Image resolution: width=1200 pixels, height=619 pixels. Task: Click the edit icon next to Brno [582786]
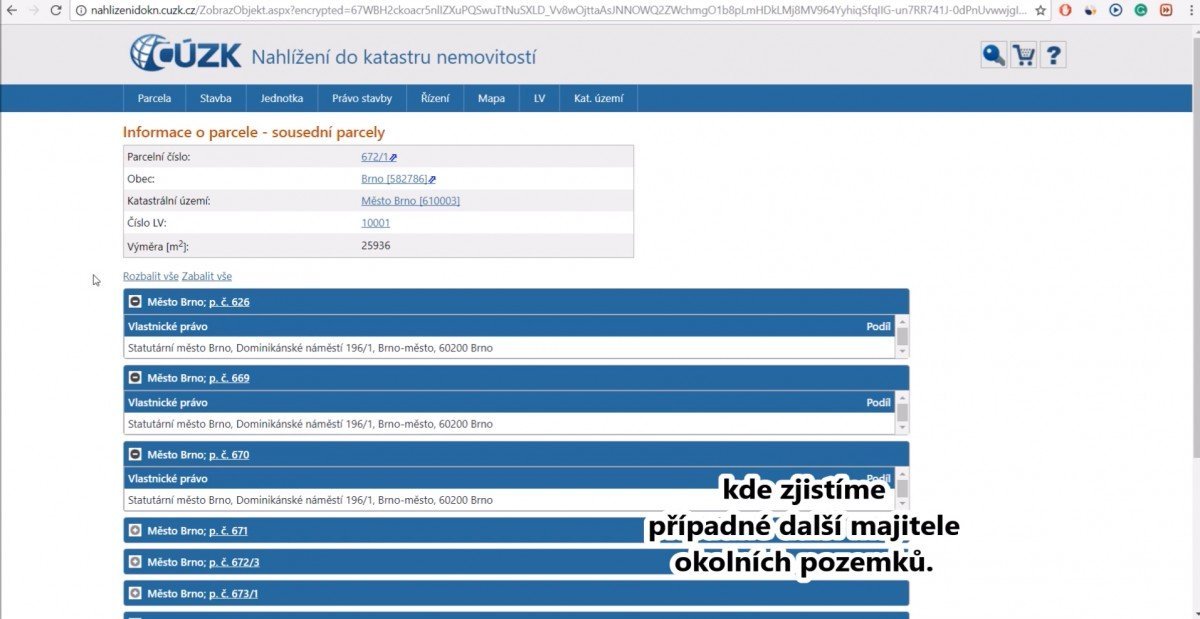(432, 179)
